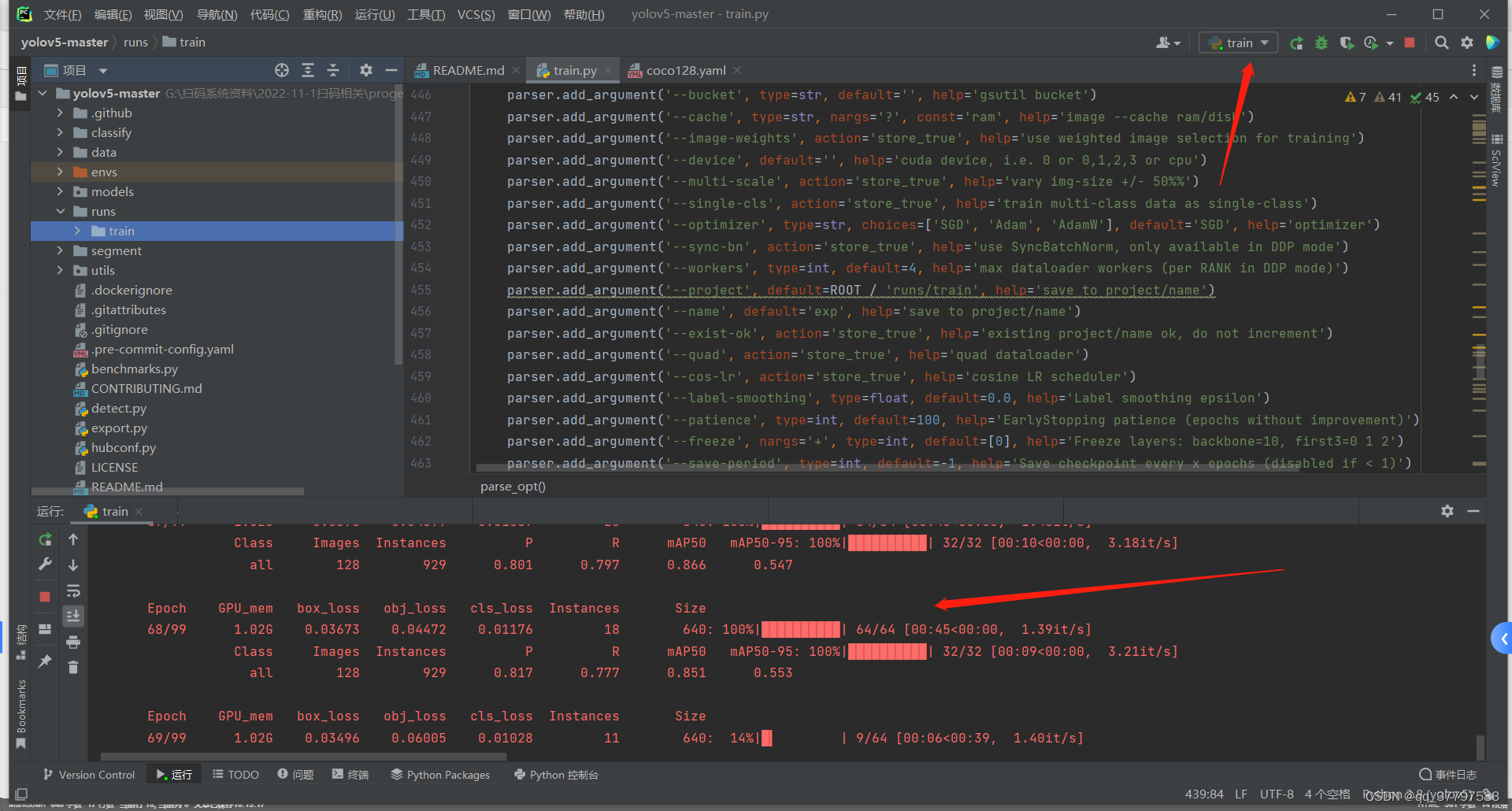Open the 问题 problems tool window
The image size is (1512, 811).
[295, 775]
